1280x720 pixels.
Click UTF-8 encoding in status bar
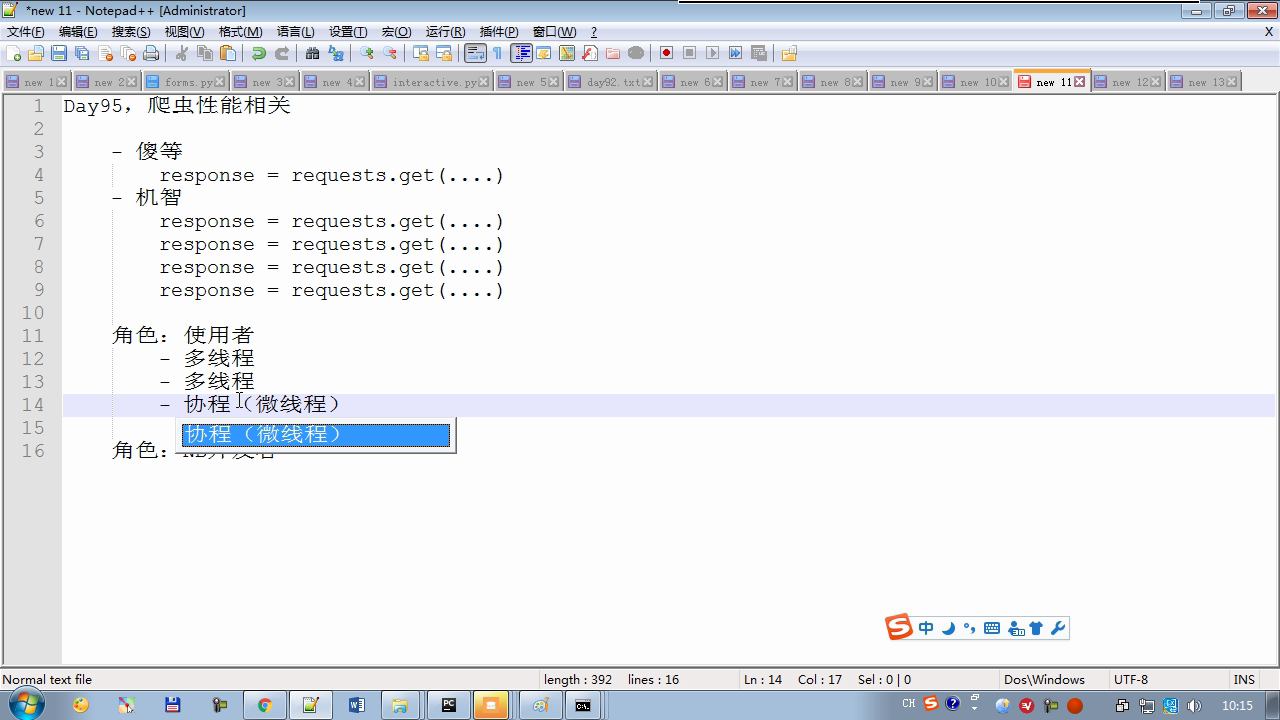point(1131,680)
